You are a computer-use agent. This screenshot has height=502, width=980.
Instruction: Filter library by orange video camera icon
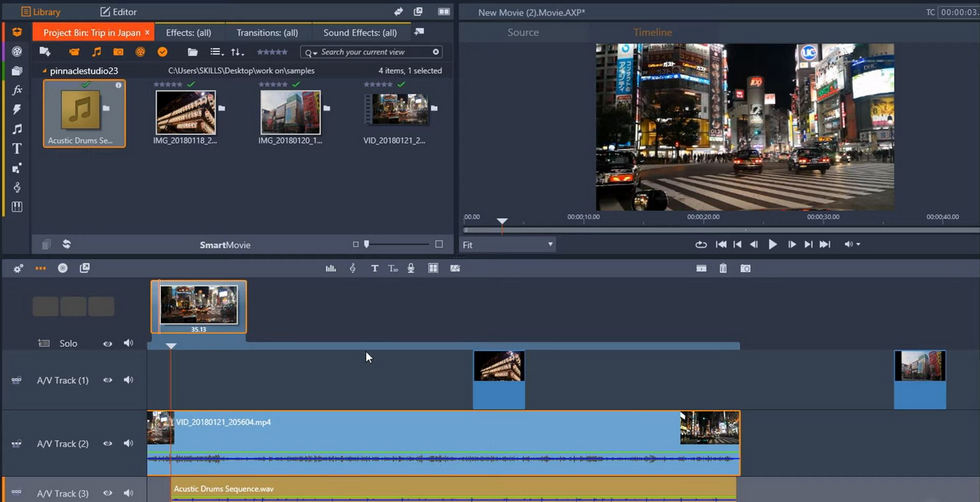(74, 52)
